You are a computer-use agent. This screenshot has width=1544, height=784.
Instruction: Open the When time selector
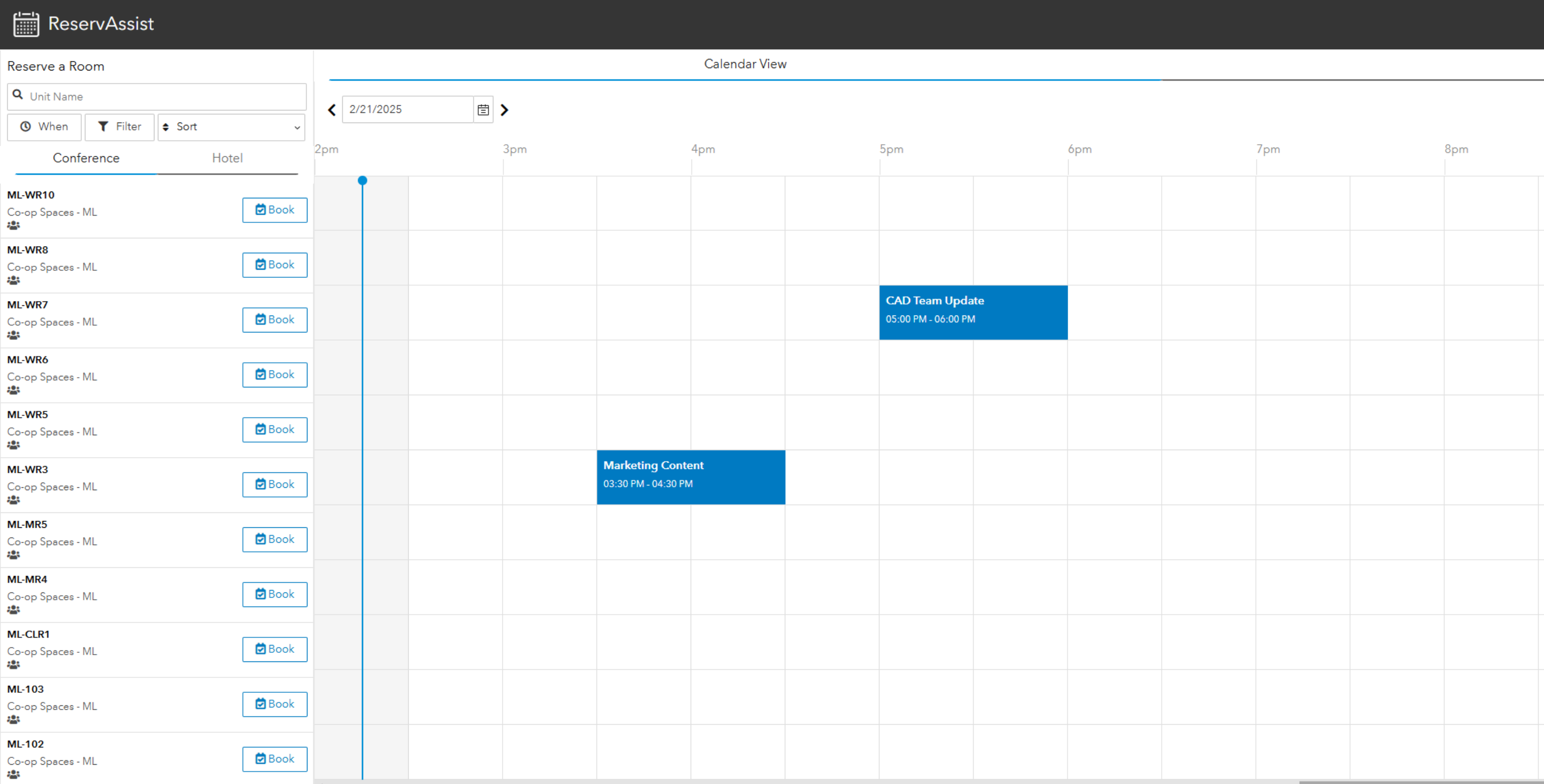point(44,127)
